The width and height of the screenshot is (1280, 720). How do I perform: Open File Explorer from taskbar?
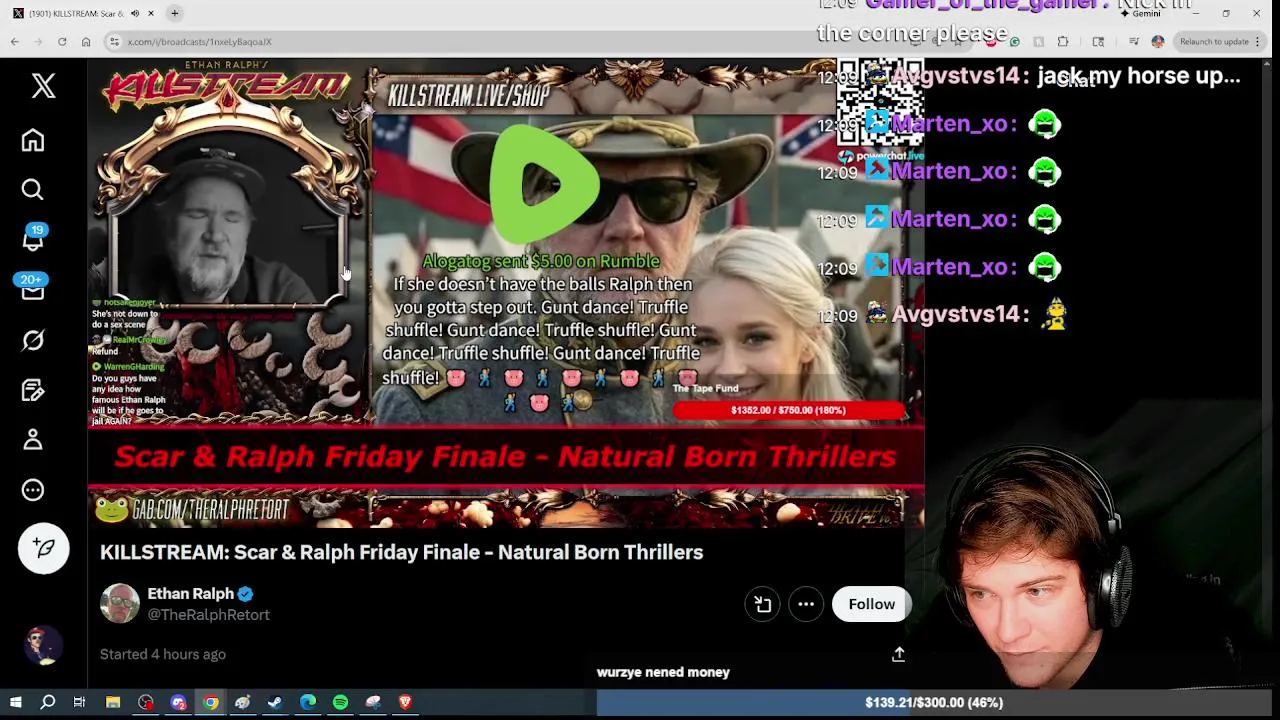pyautogui.click(x=113, y=703)
